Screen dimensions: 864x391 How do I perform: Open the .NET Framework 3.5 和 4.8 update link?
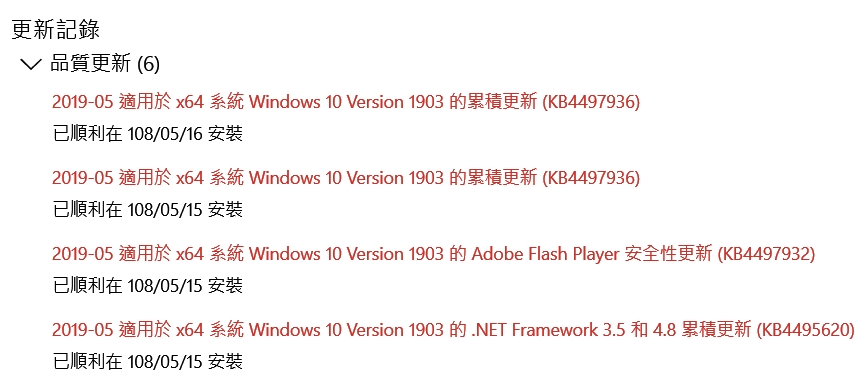(x=453, y=330)
